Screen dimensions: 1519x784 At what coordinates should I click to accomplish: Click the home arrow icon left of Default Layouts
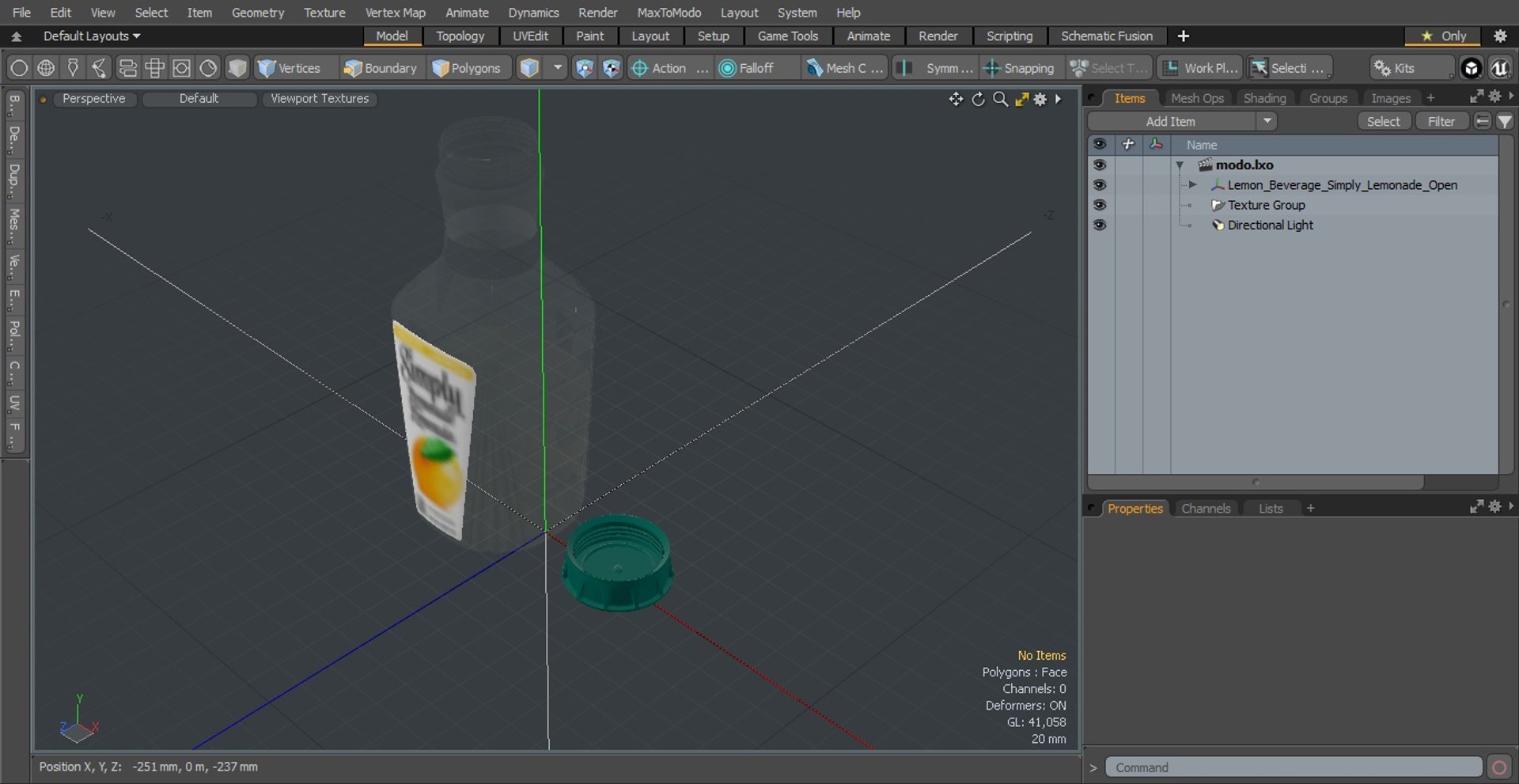click(16, 36)
